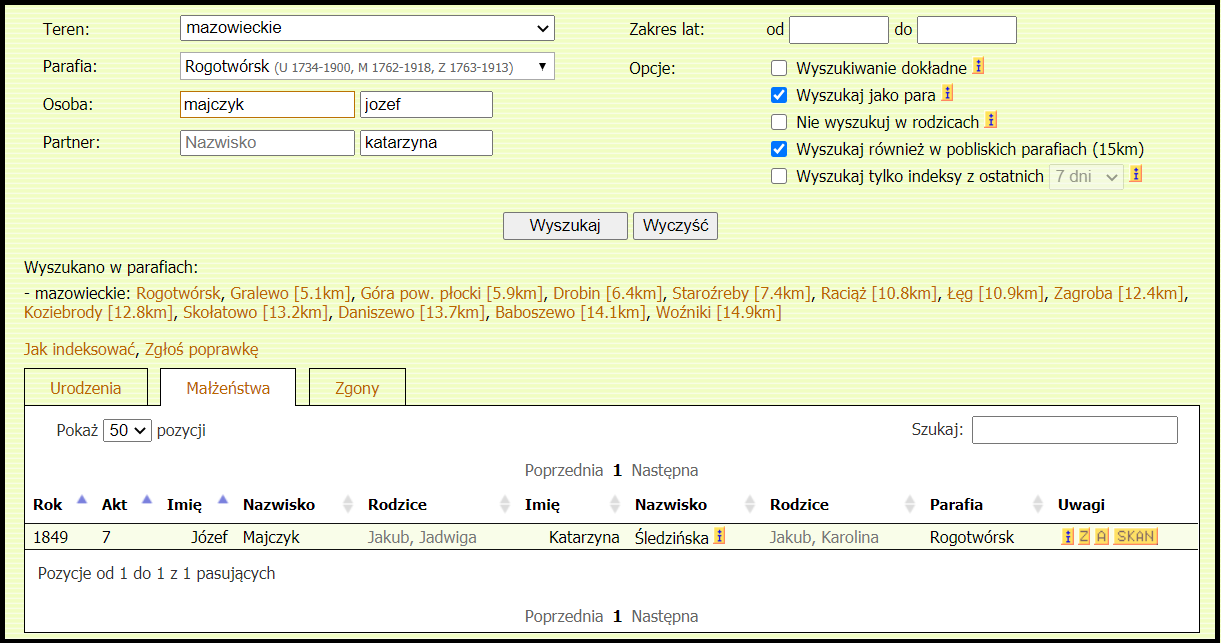Image resolution: width=1221 pixels, height=643 pixels.
Task: Click the Szukaj filter input field
Action: click(x=1074, y=430)
